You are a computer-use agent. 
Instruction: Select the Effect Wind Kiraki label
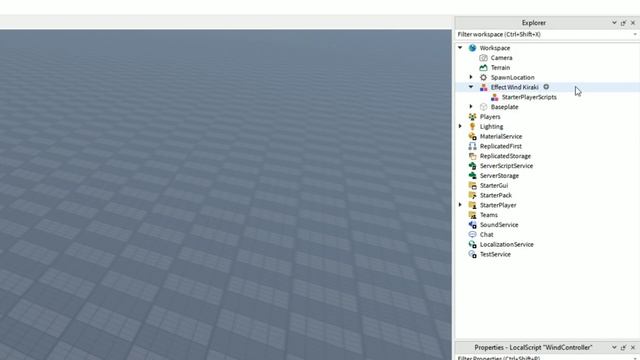pyautogui.click(x=514, y=87)
